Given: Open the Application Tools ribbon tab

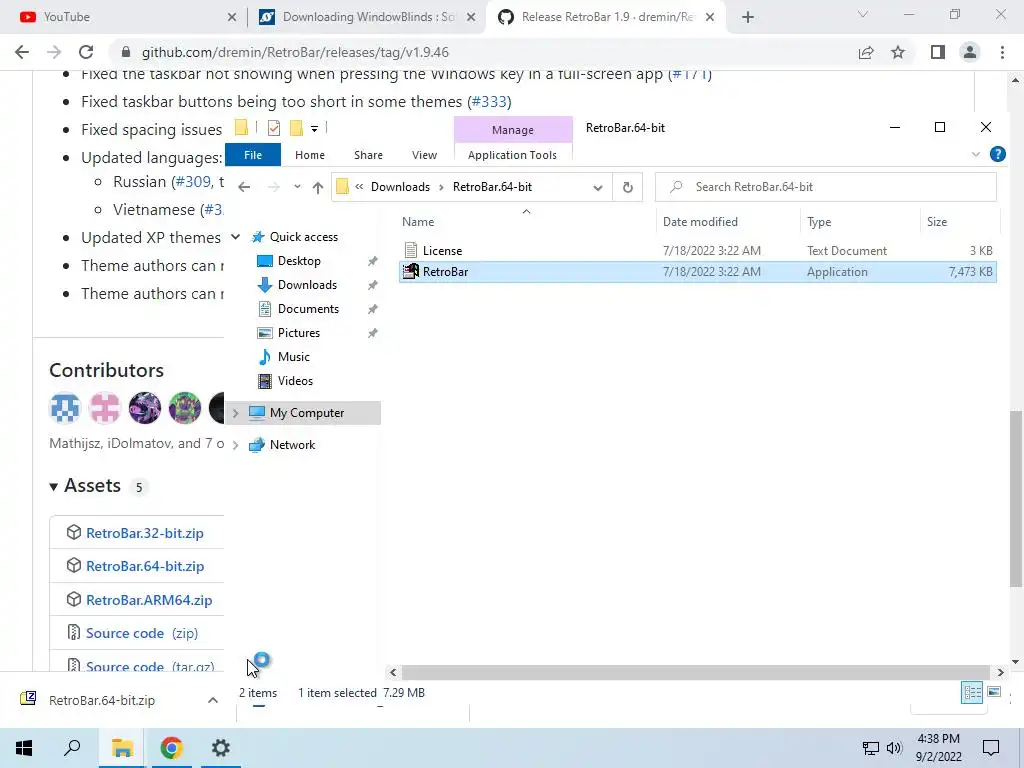Looking at the screenshot, I should pos(513,155).
